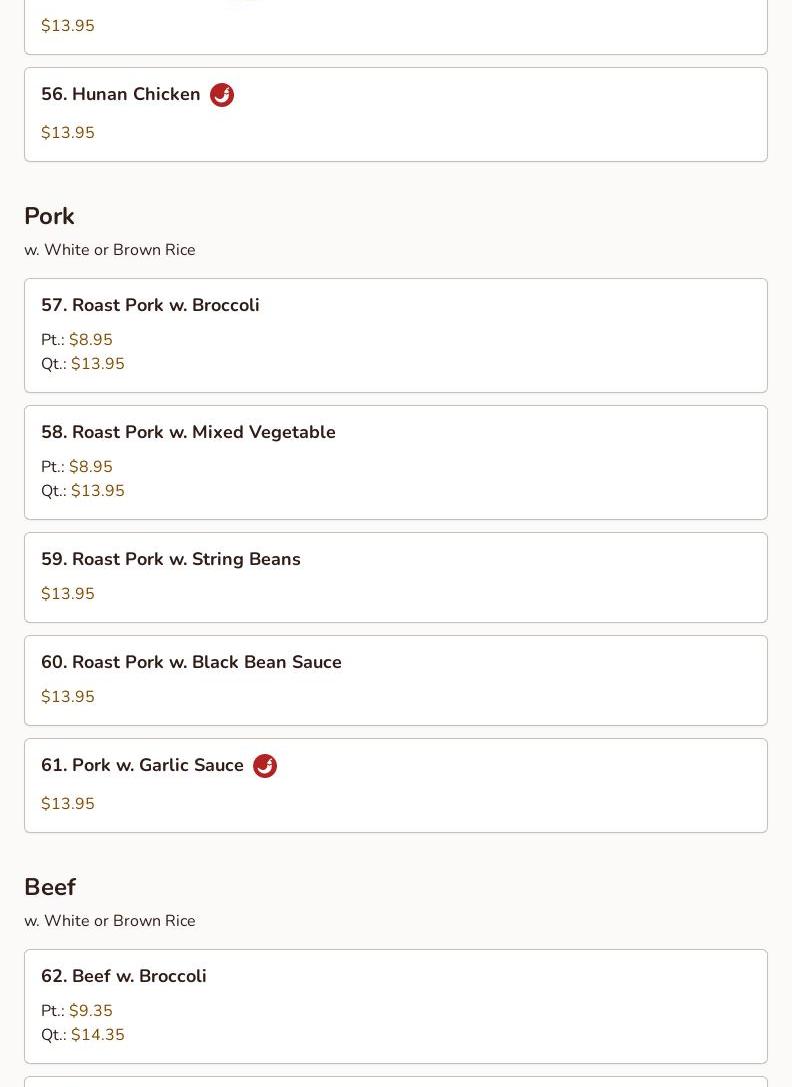The image size is (792, 1087).
Task: Click the Beef section heading
Action: [50, 887]
